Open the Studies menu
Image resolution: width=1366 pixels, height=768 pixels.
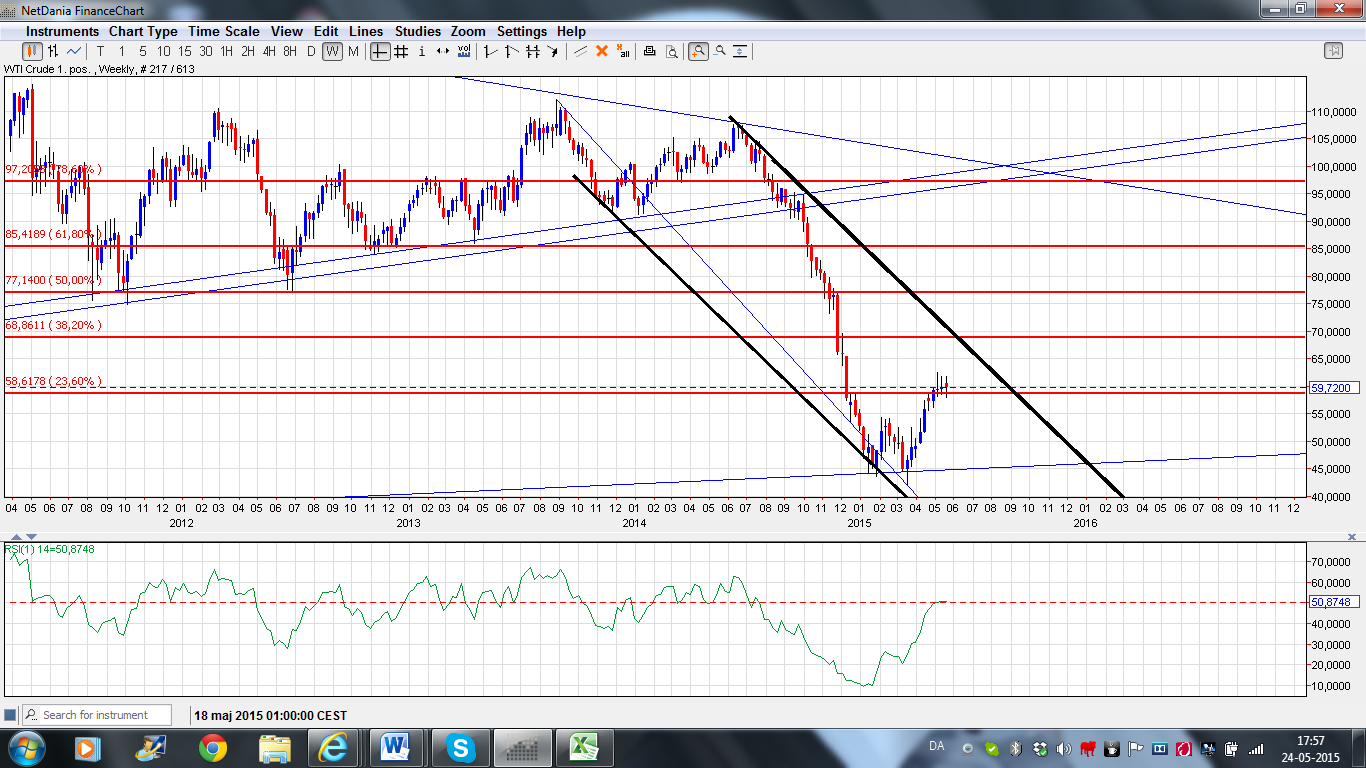pos(417,31)
